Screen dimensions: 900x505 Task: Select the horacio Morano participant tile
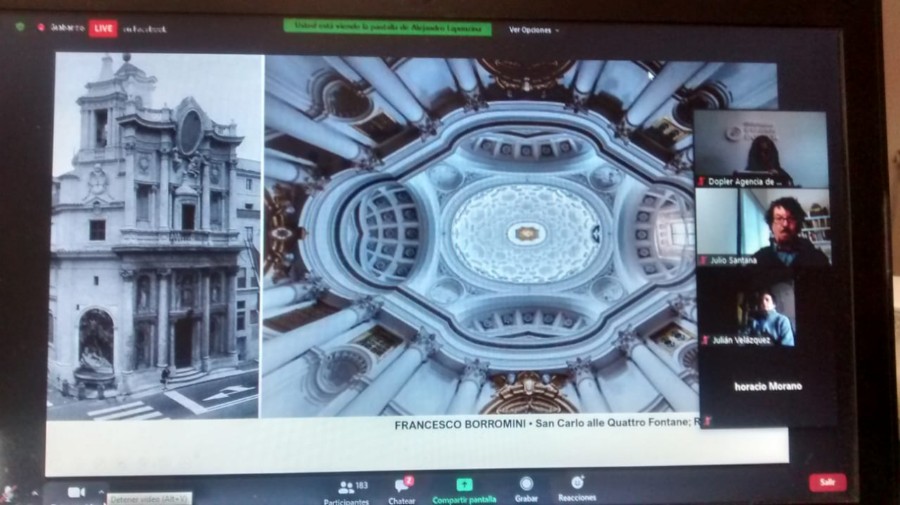767,386
